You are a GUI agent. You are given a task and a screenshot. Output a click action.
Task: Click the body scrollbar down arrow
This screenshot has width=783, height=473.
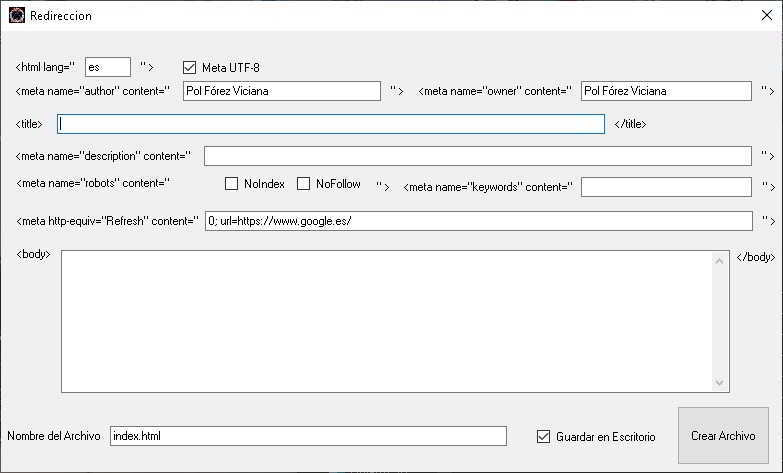pyautogui.click(x=721, y=383)
